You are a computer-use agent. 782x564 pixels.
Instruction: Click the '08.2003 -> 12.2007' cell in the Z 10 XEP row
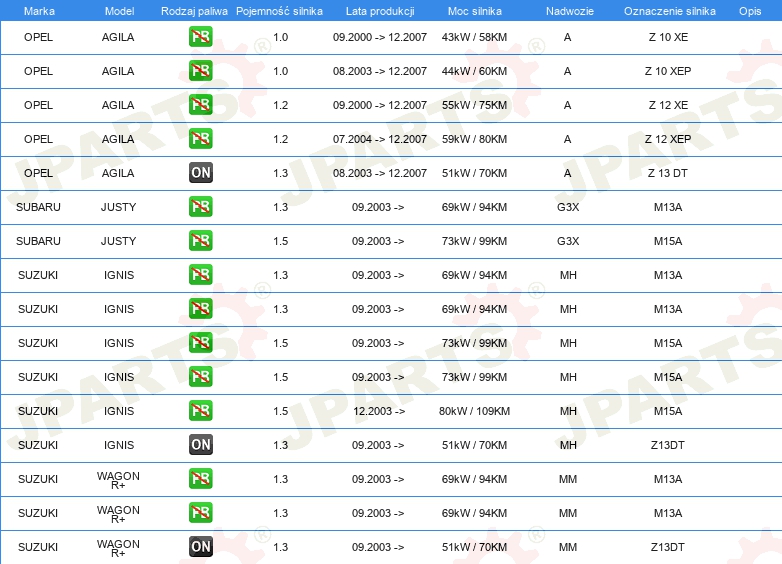tap(380, 71)
